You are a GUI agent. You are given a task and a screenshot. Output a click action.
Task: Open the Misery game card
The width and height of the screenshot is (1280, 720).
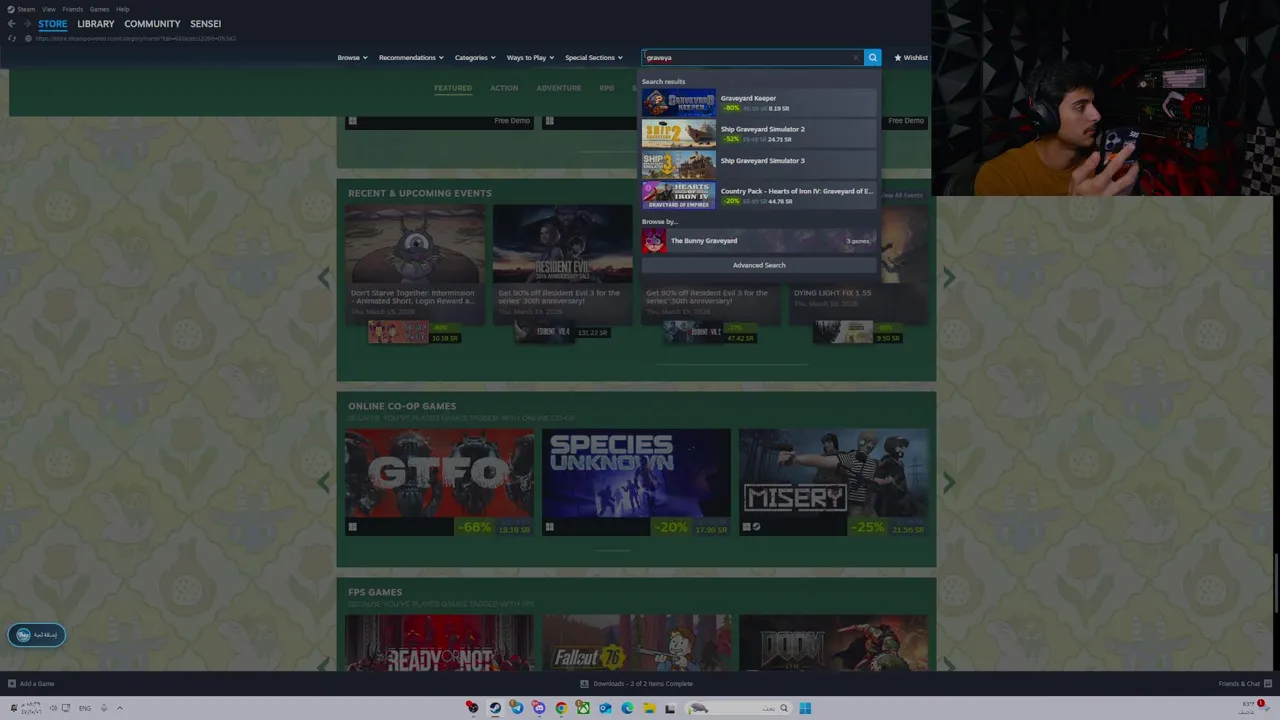click(x=833, y=482)
